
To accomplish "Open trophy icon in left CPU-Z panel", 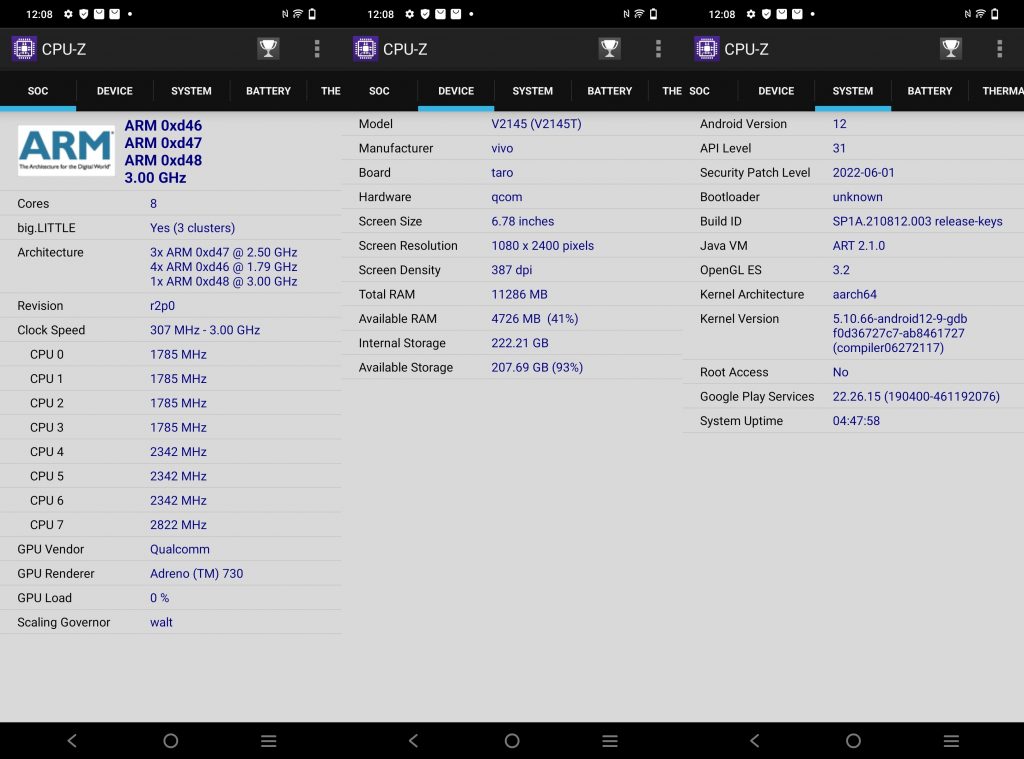I will click(268, 48).
